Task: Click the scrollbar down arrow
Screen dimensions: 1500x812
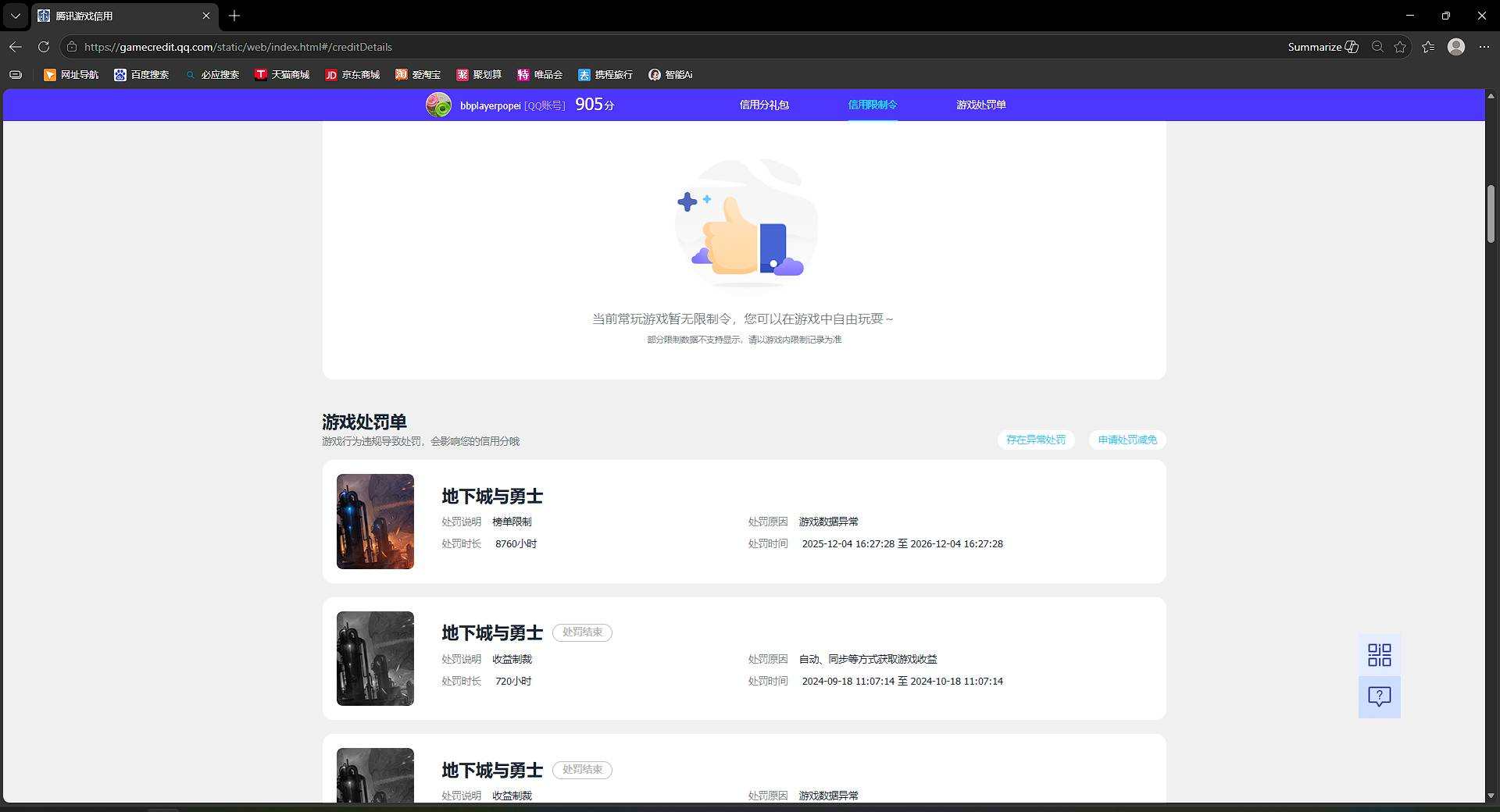Action: pyautogui.click(x=1491, y=796)
